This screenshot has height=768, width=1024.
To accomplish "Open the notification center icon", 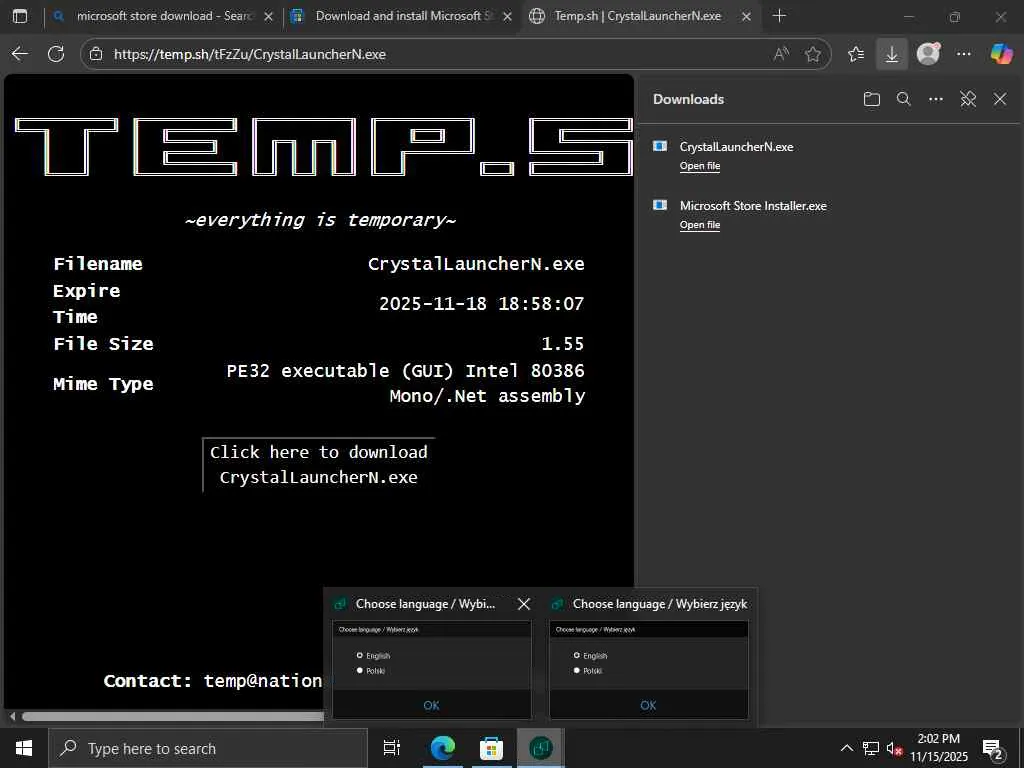I will click(993, 749).
